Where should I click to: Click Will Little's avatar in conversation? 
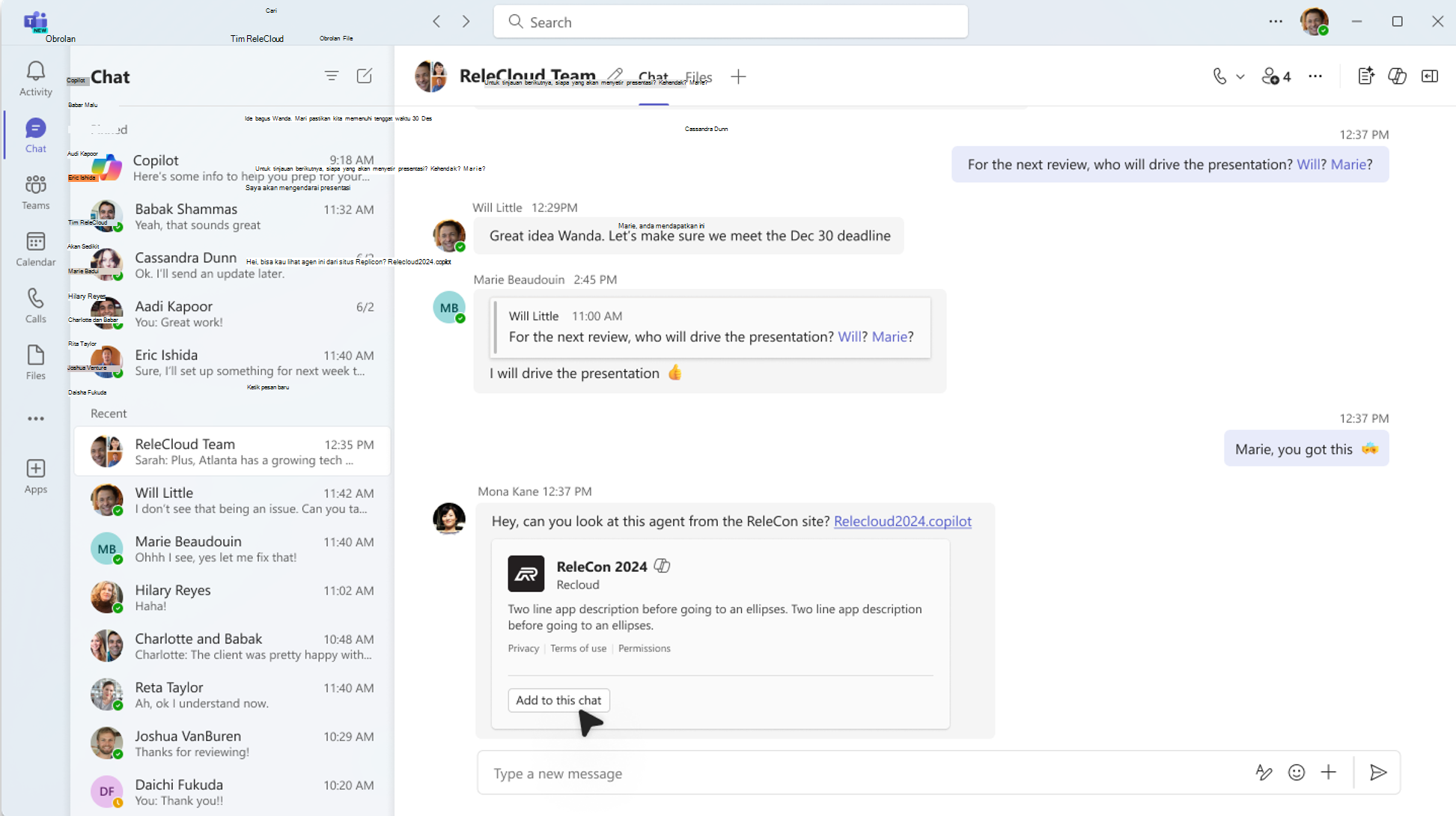449,235
